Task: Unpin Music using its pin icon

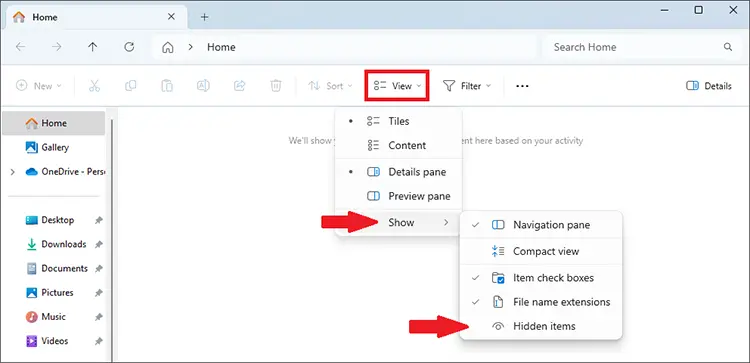Action: click(99, 317)
